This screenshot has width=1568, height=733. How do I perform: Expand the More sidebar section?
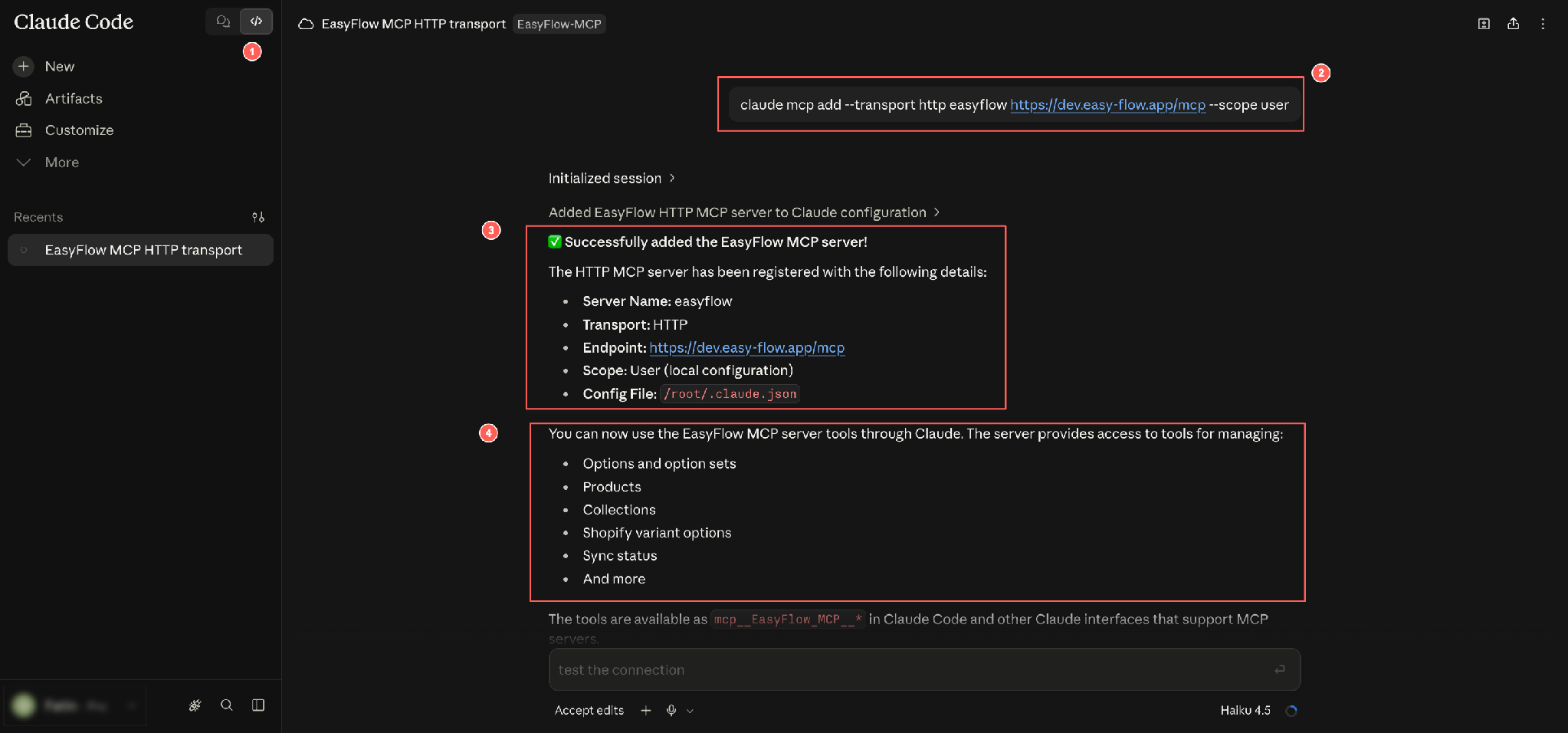62,163
